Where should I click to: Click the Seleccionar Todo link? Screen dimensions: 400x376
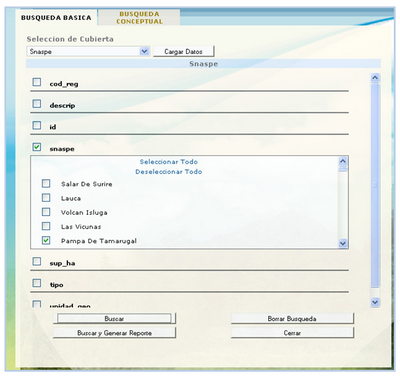pyautogui.click(x=169, y=162)
